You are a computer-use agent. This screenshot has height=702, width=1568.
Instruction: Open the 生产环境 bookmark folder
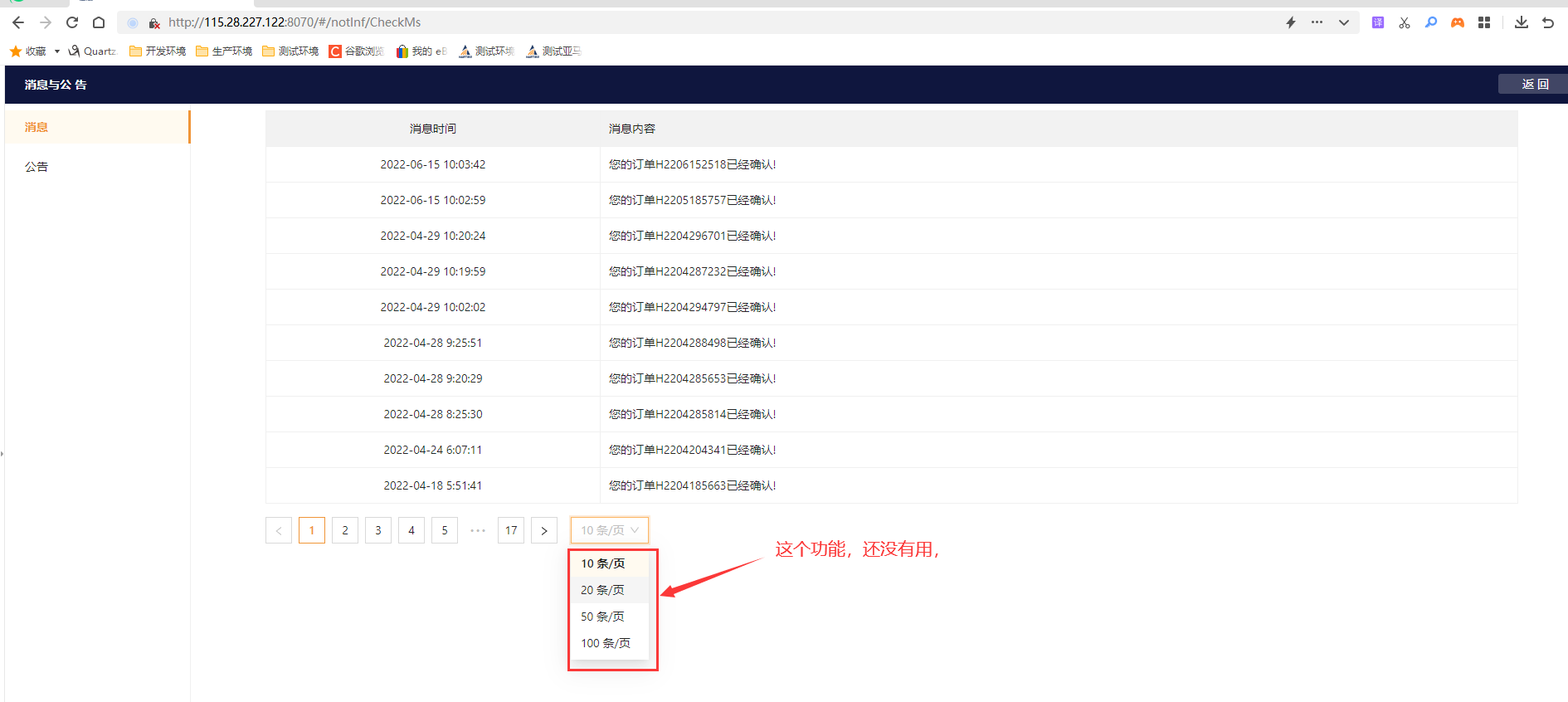coord(224,51)
